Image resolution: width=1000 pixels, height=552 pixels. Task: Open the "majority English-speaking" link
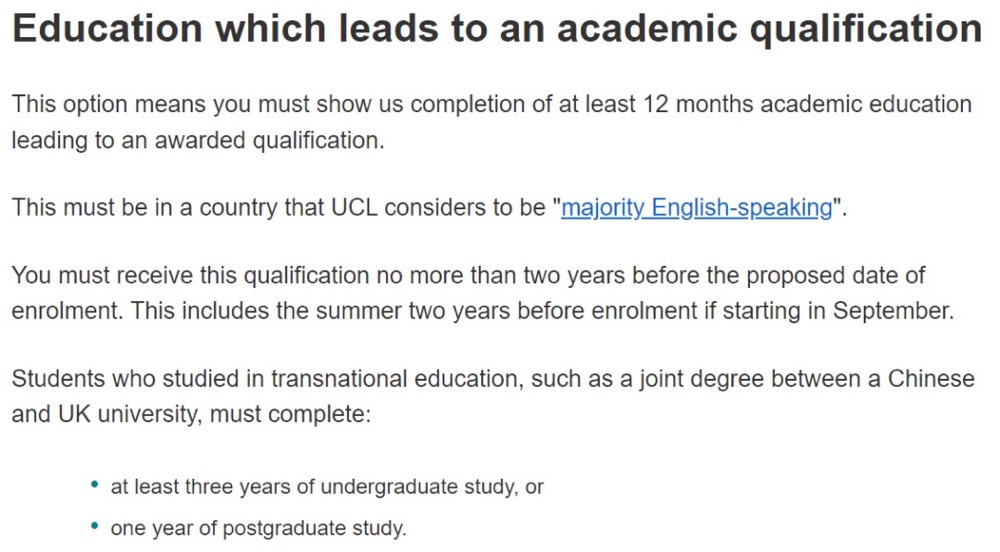point(696,208)
